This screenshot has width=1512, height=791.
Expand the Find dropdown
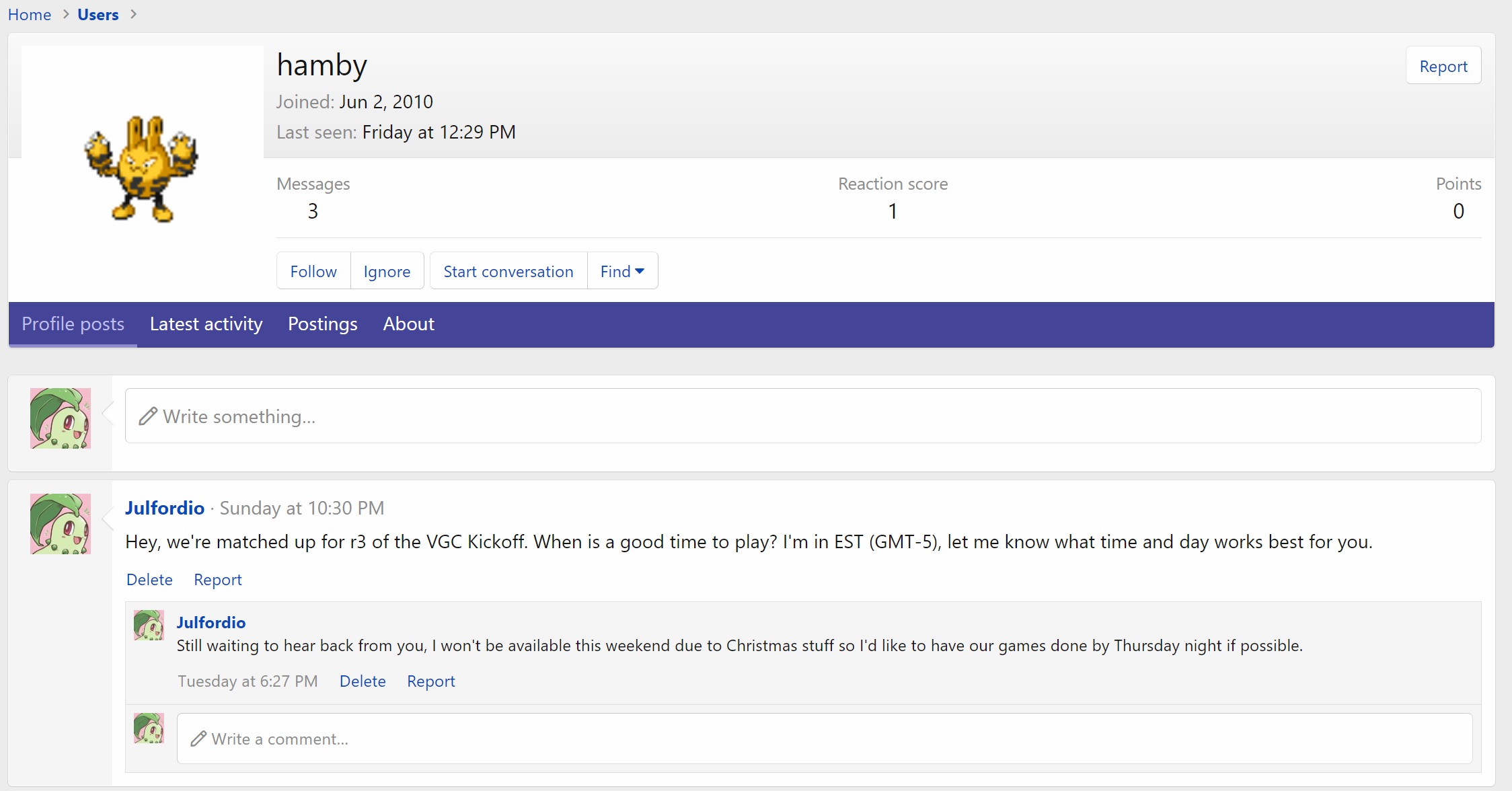[622, 271]
